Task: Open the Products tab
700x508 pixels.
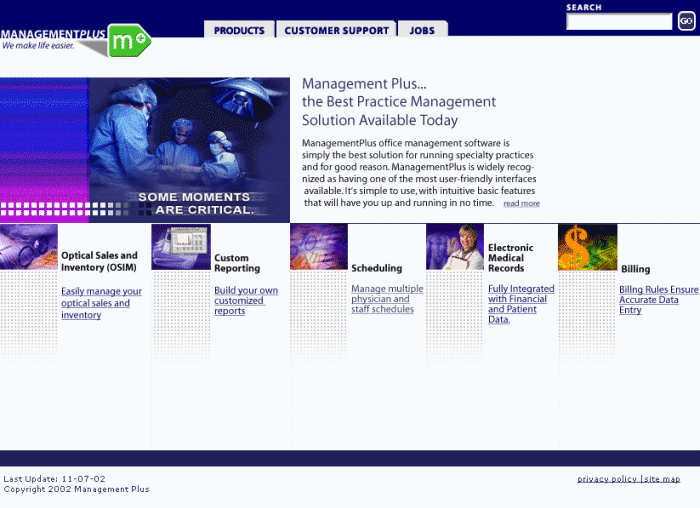Action: point(239,29)
